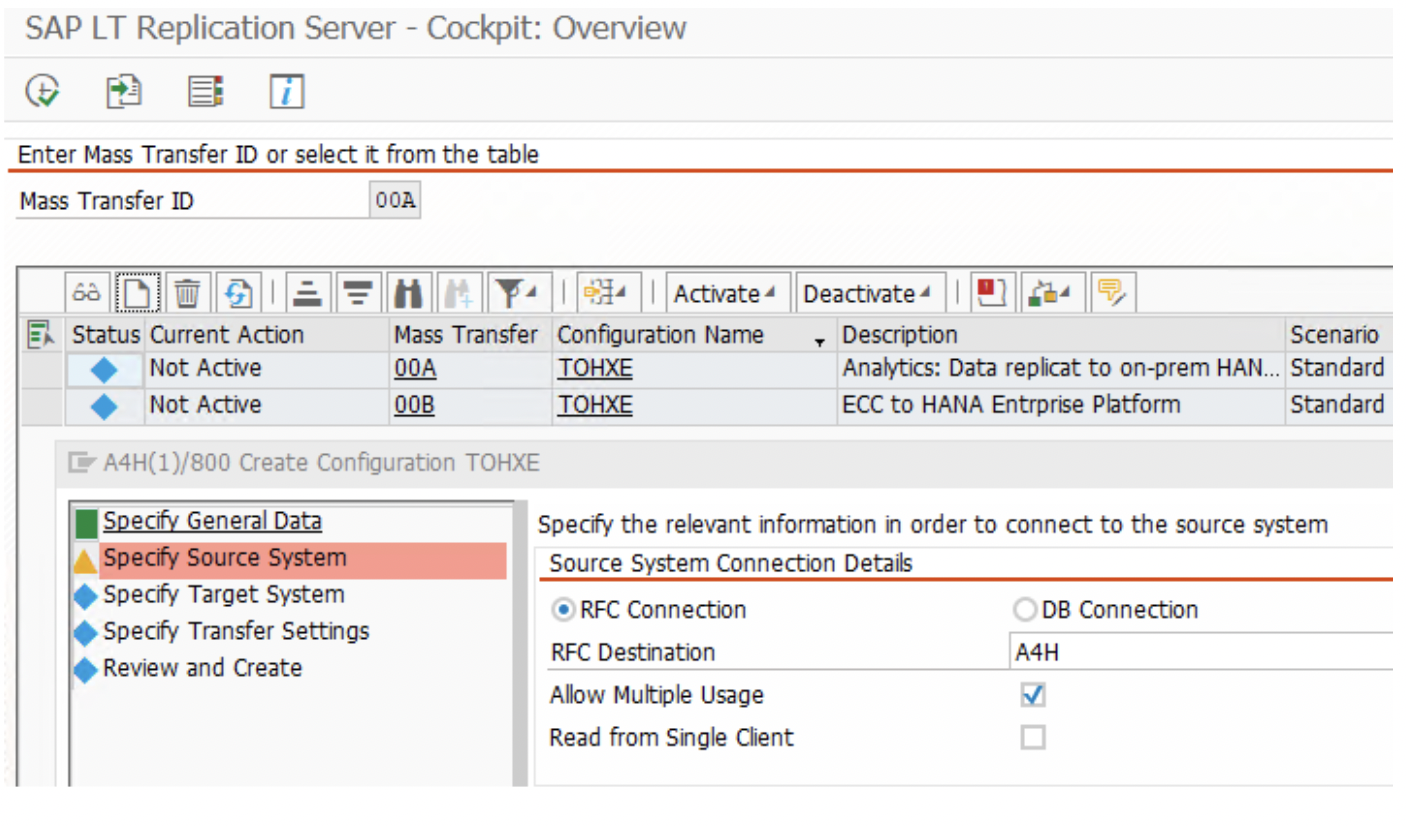Screen dimensions: 1406x826
Task: Click the Scenario column header
Action: point(1338,335)
